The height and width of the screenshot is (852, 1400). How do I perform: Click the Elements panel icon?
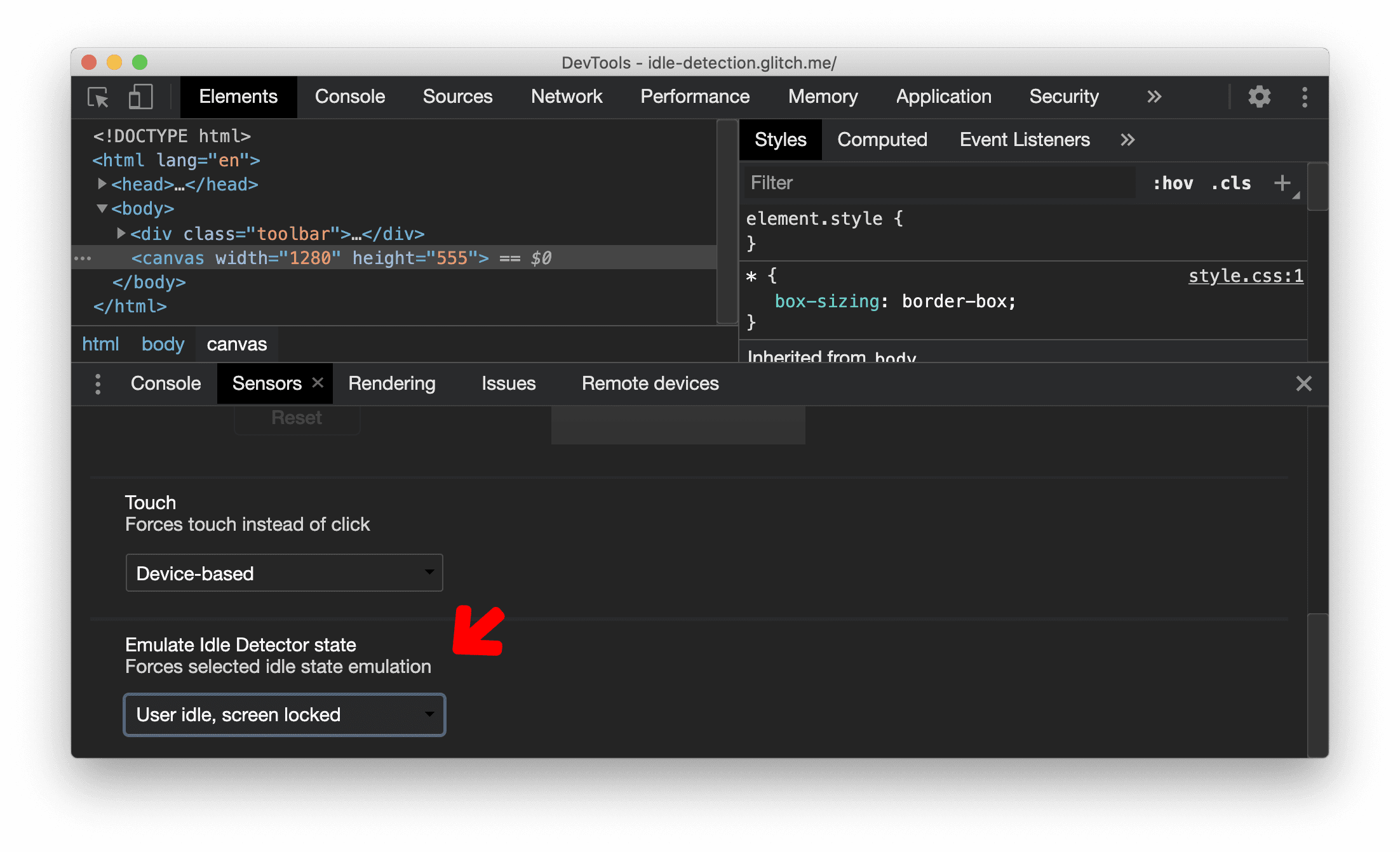pos(237,97)
